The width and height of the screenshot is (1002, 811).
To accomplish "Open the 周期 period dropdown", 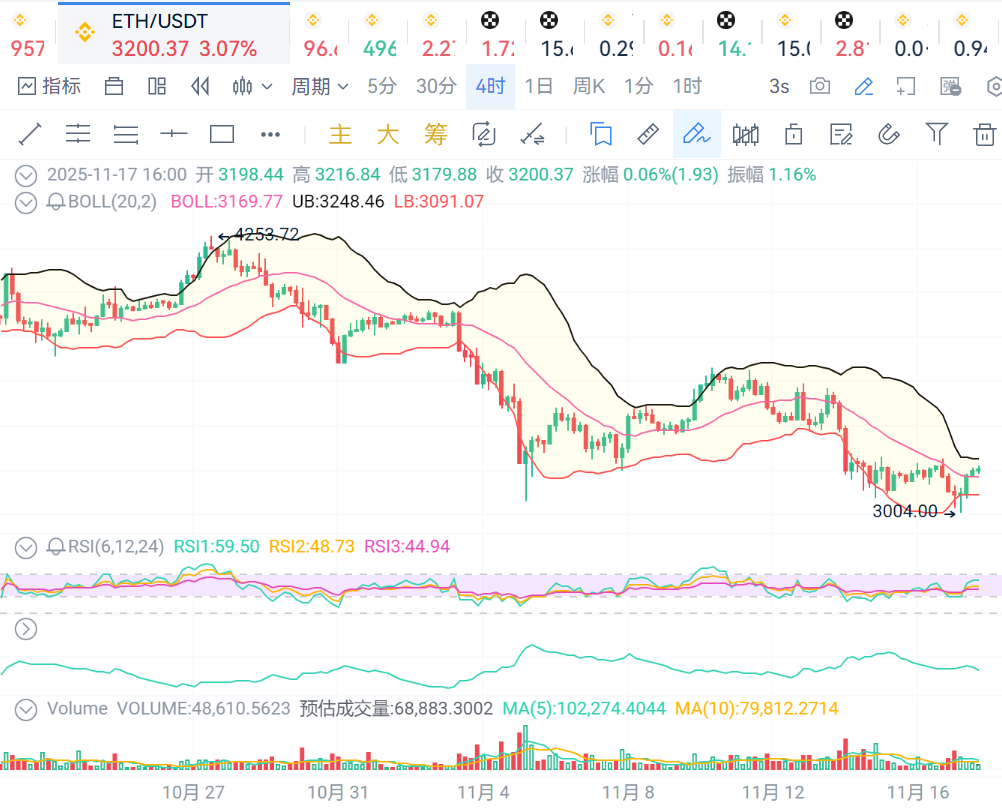I will click(319, 86).
